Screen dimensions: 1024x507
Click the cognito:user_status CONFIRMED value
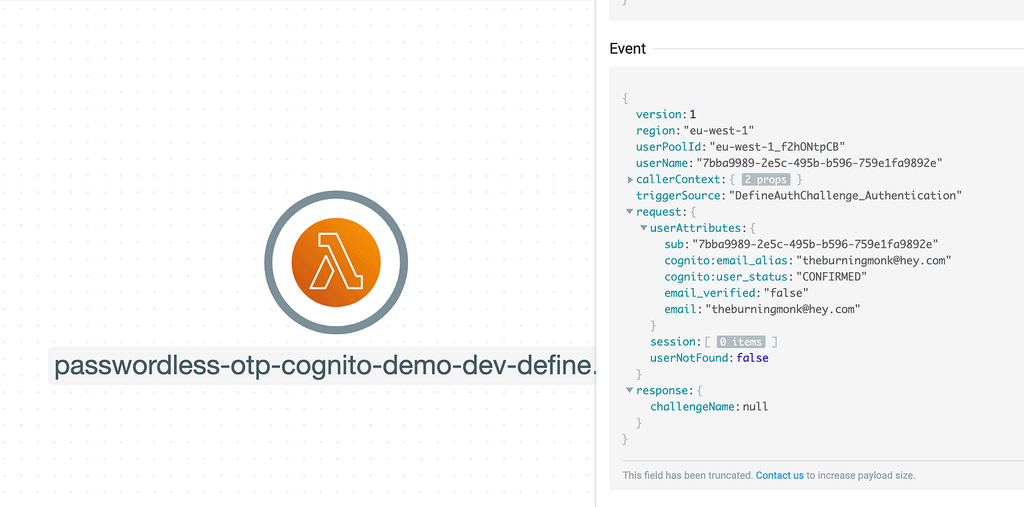829,277
